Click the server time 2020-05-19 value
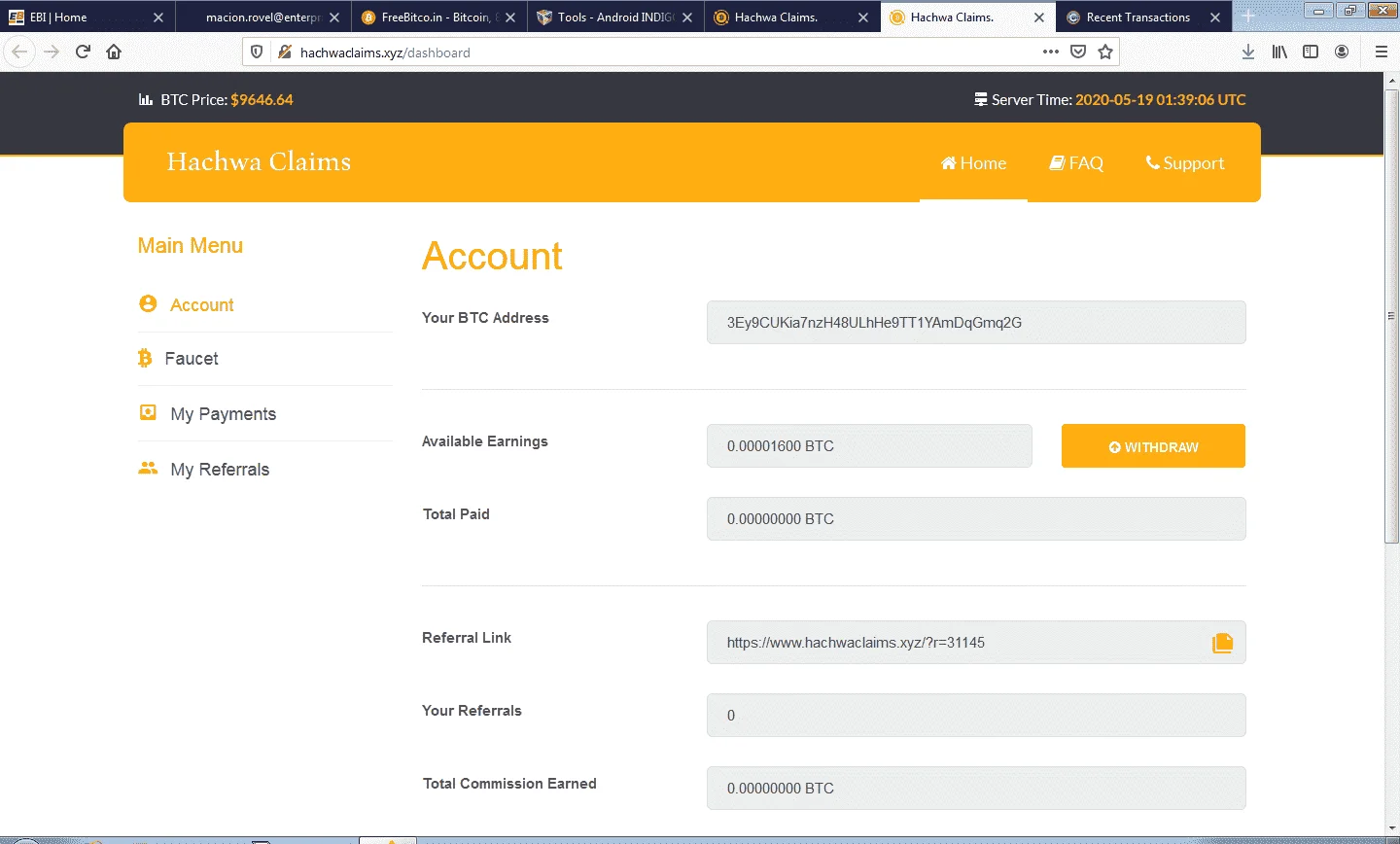This screenshot has width=1400, height=844. pyautogui.click(x=1160, y=99)
